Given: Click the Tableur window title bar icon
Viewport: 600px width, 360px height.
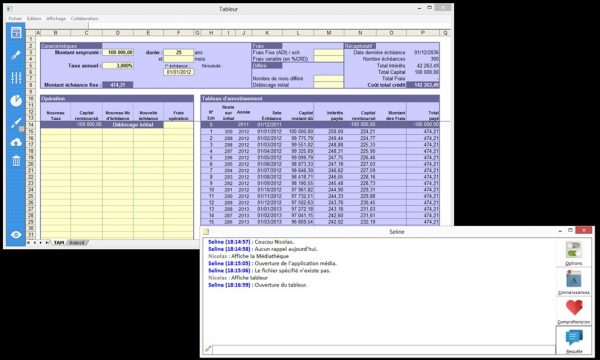Looking at the screenshot, I should coord(10,8).
